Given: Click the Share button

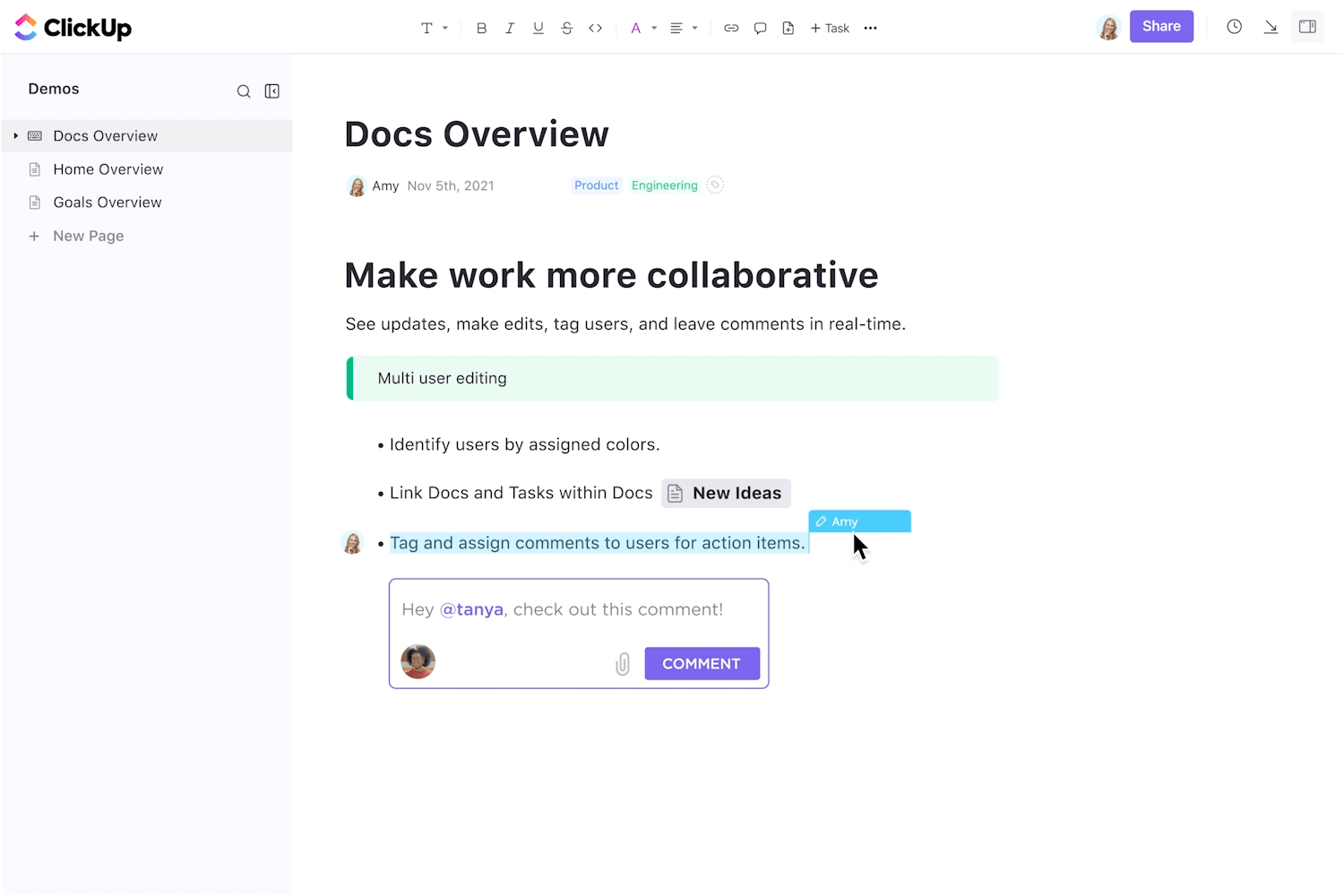Looking at the screenshot, I should pyautogui.click(x=1161, y=26).
